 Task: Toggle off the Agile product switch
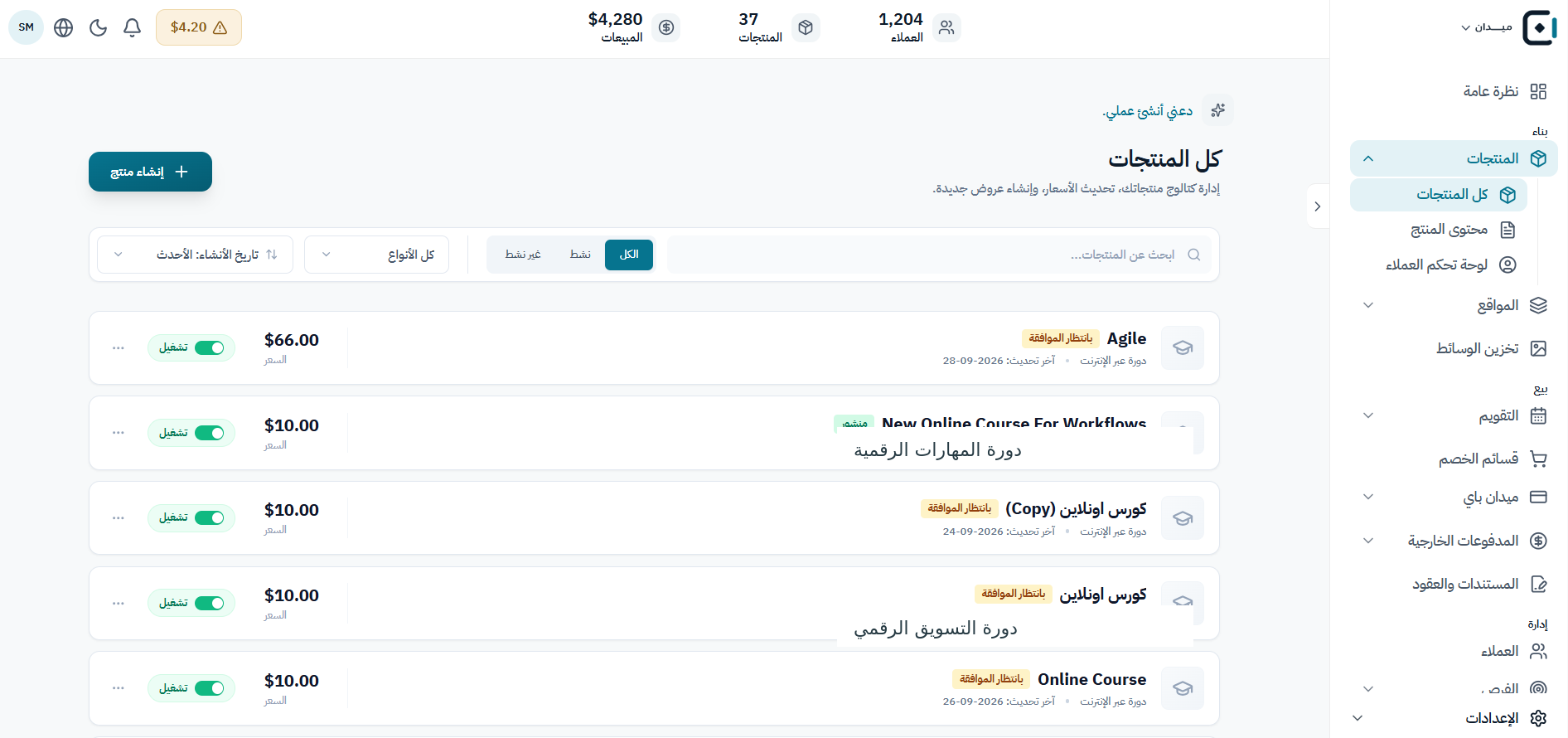(210, 348)
